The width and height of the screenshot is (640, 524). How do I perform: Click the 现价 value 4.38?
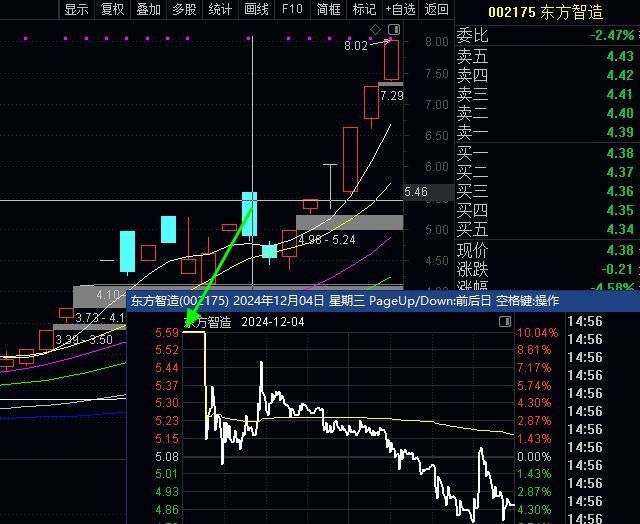pyautogui.click(x=620, y=250)
